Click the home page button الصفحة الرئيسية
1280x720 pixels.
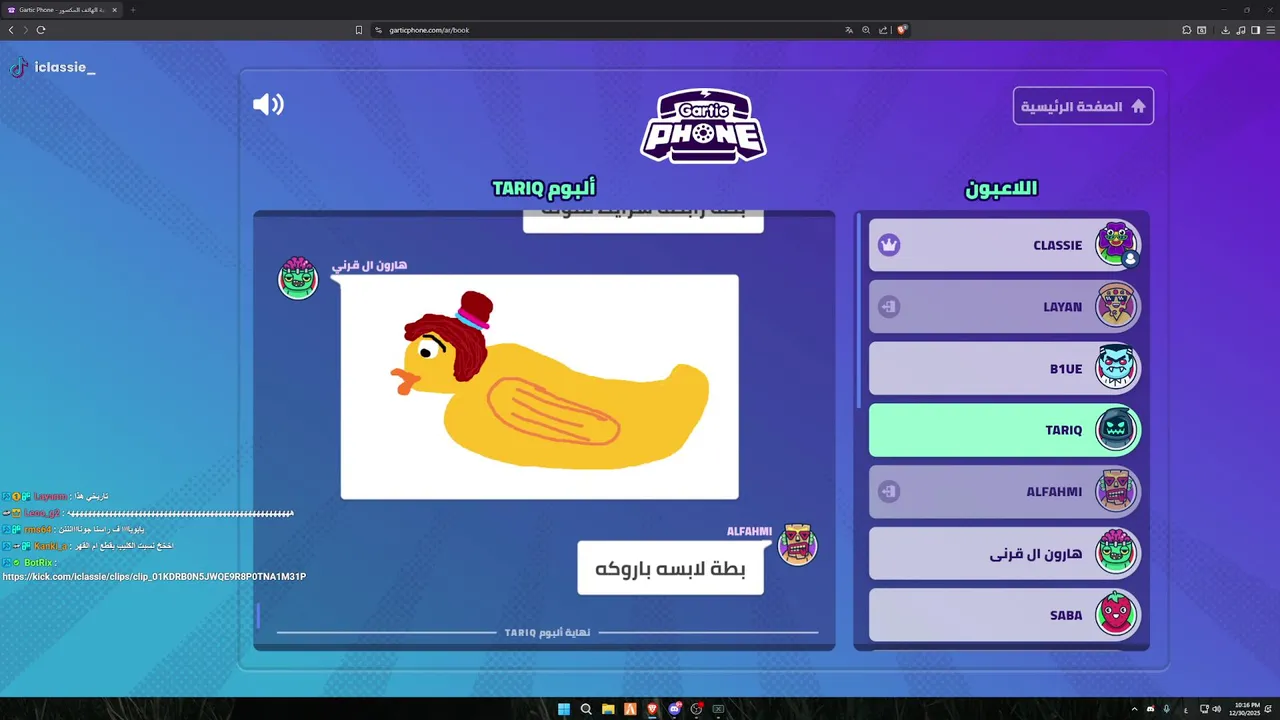(x=1083, y=106)
